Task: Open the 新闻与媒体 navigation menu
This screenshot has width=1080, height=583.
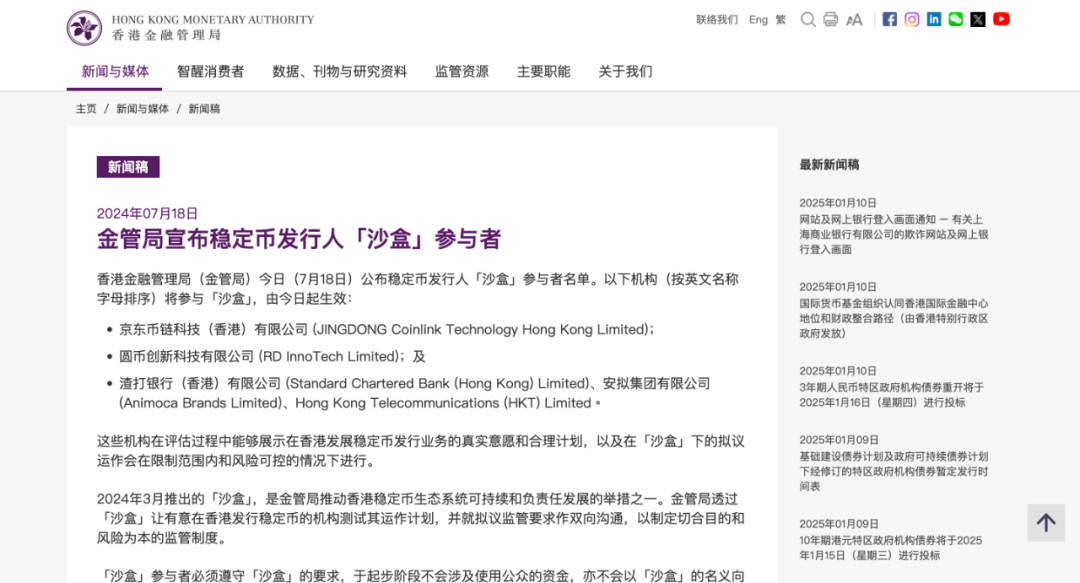Action: tap(115, 71)
